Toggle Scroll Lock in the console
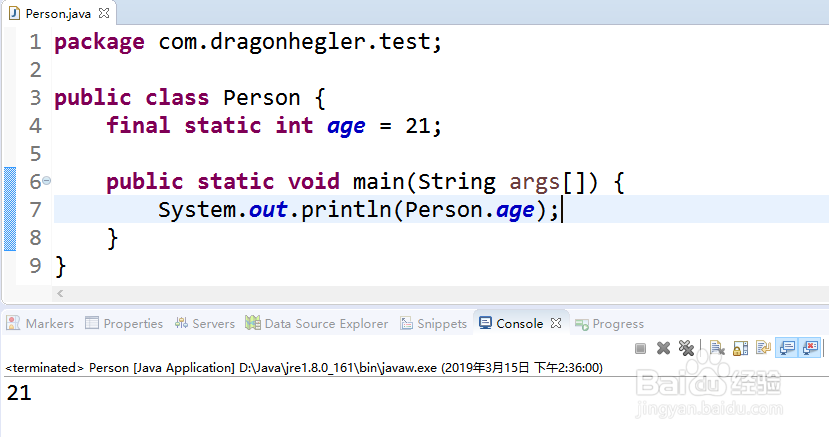829x437 pixels. 740,348
